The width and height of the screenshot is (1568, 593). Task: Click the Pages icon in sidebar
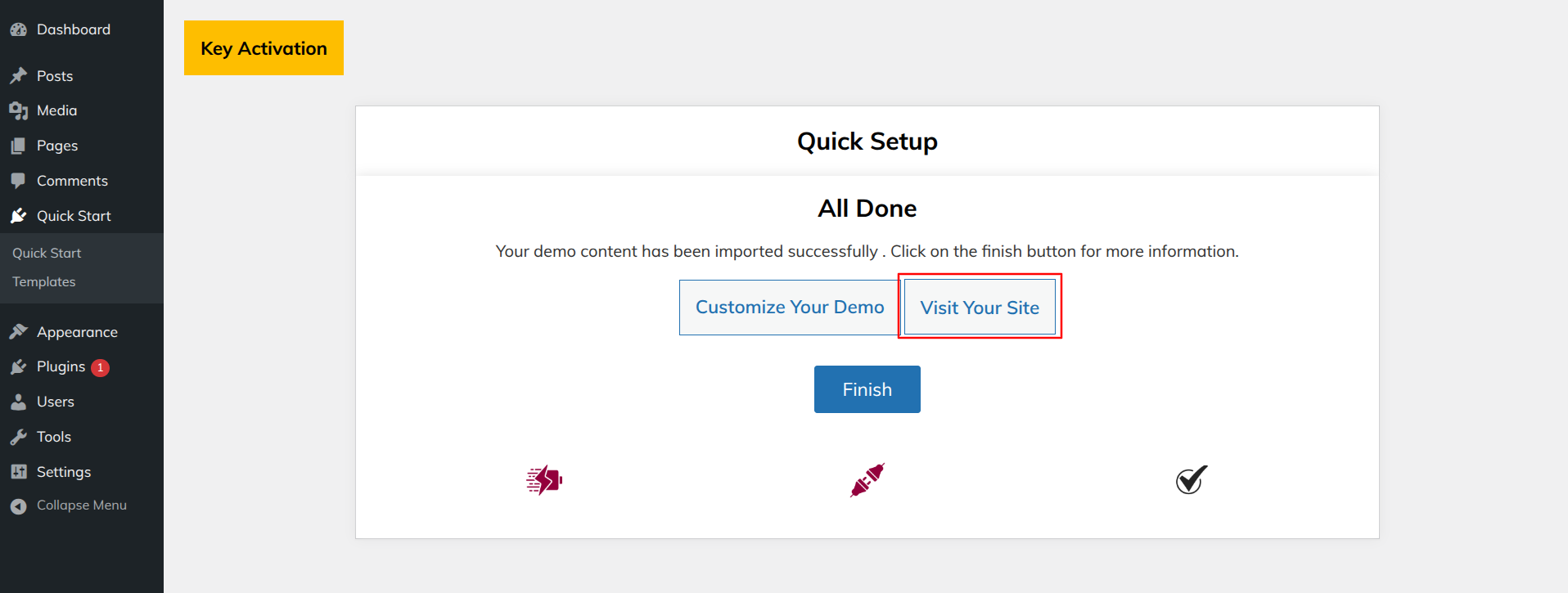(19, 146)
